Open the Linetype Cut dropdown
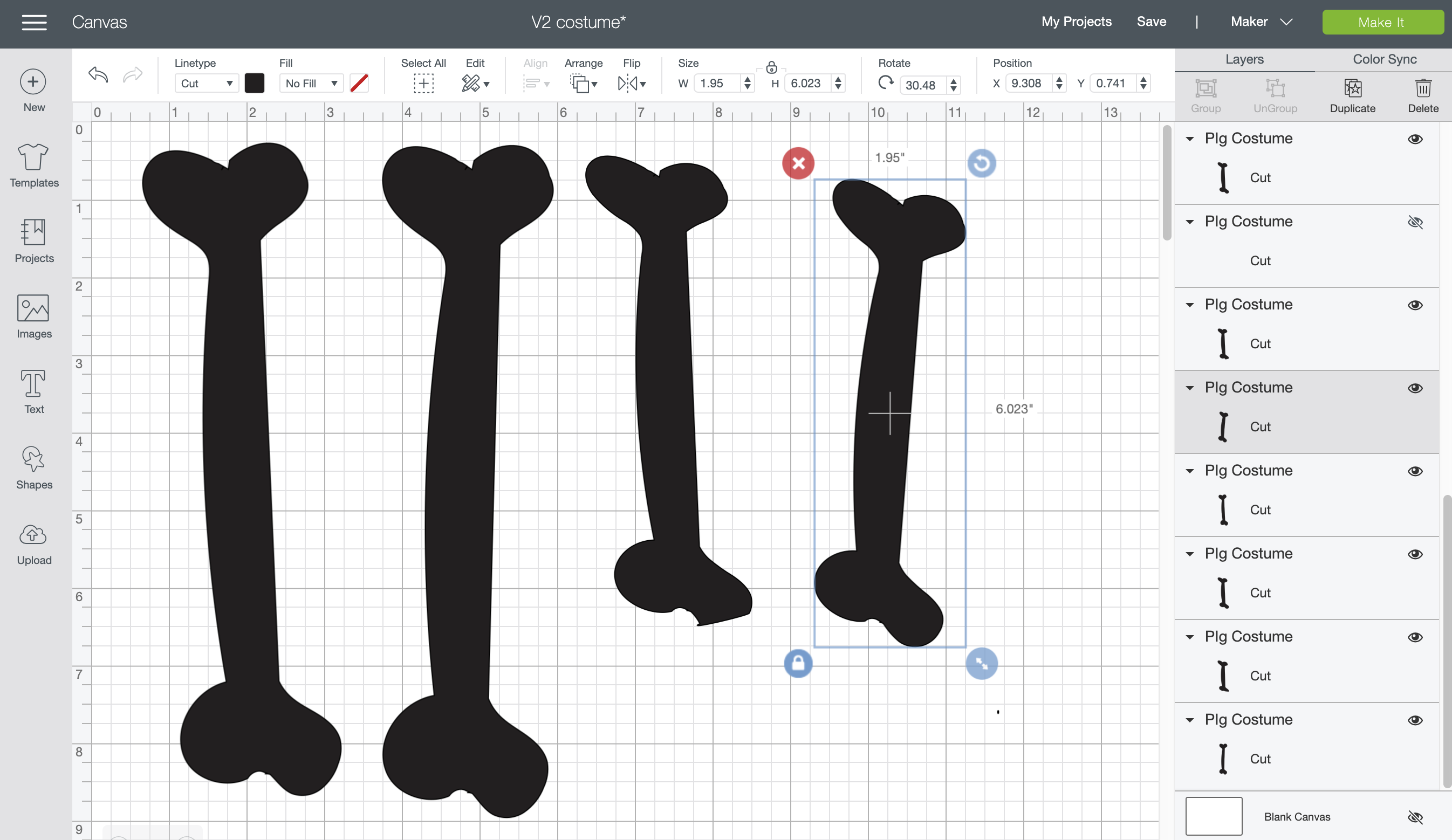Viewport: 1452px width, 840px height. point(206,83)
